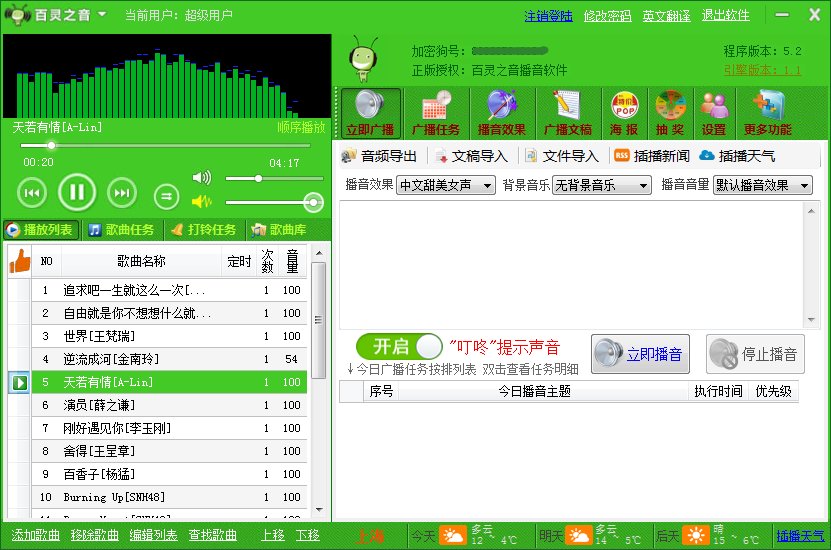831x550 pixels.
Task: Click the 英文翻译 link
Action: pos(666,16)
